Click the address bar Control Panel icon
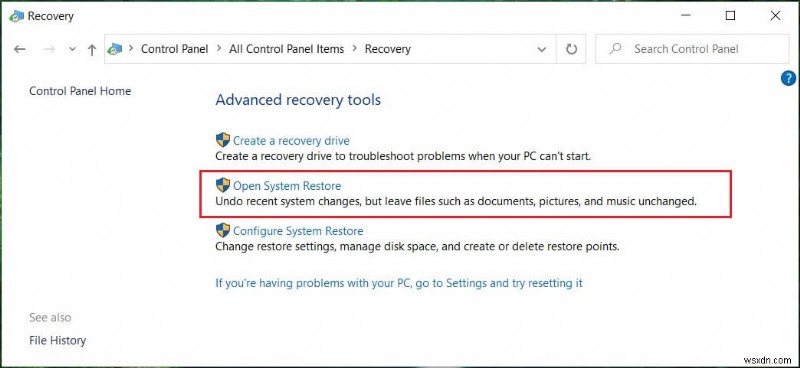800x368 pixels. click(x=115, y=49)
